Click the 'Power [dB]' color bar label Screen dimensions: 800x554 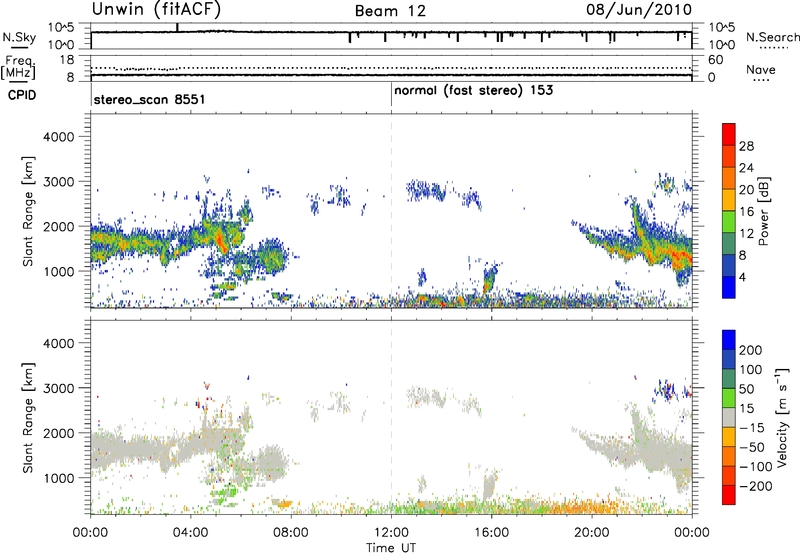point(763,211)
